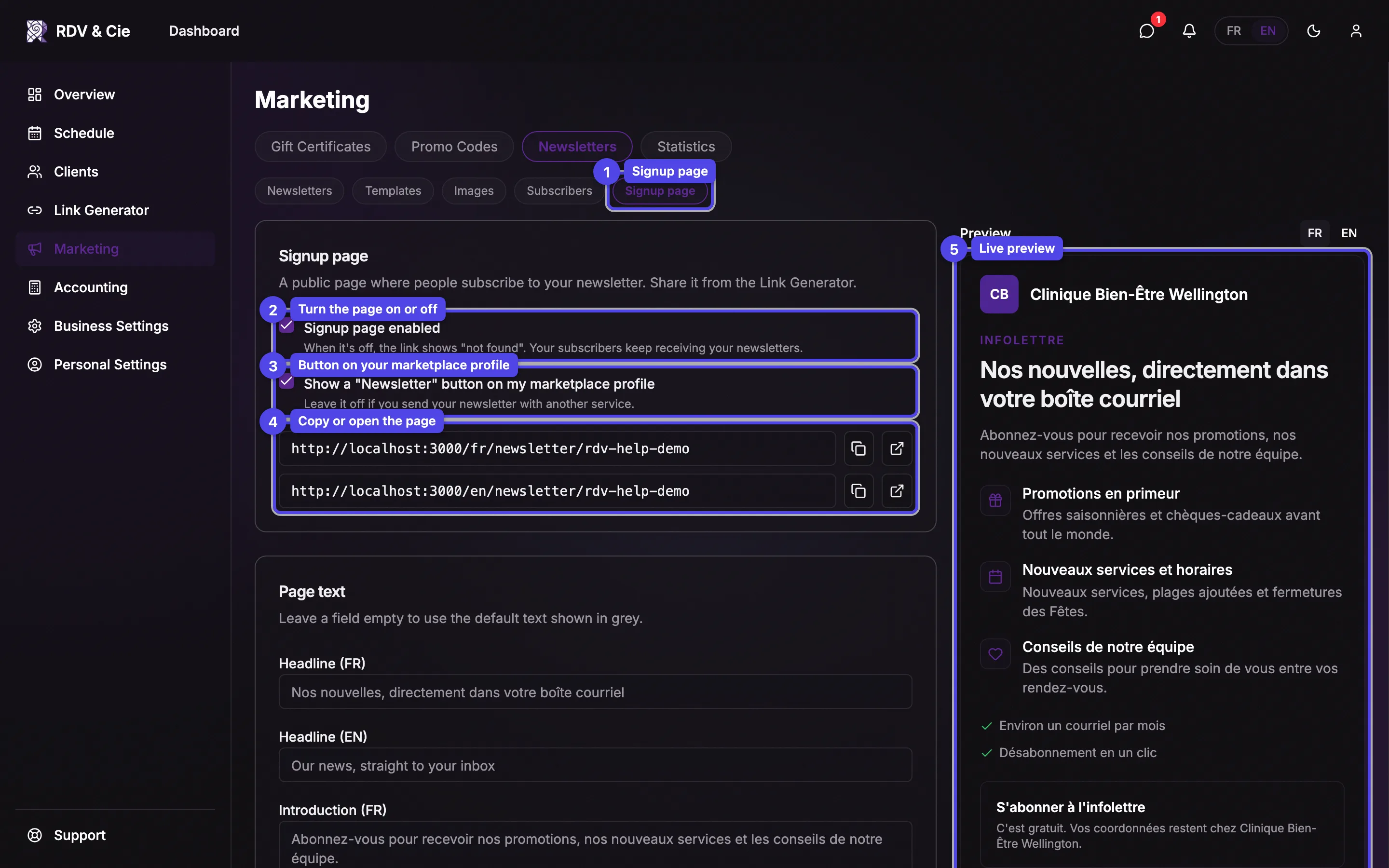This screenshot has width=1389, height=868.
Task: Open the chat messages icon with red badge
Action: [1146, 31]
